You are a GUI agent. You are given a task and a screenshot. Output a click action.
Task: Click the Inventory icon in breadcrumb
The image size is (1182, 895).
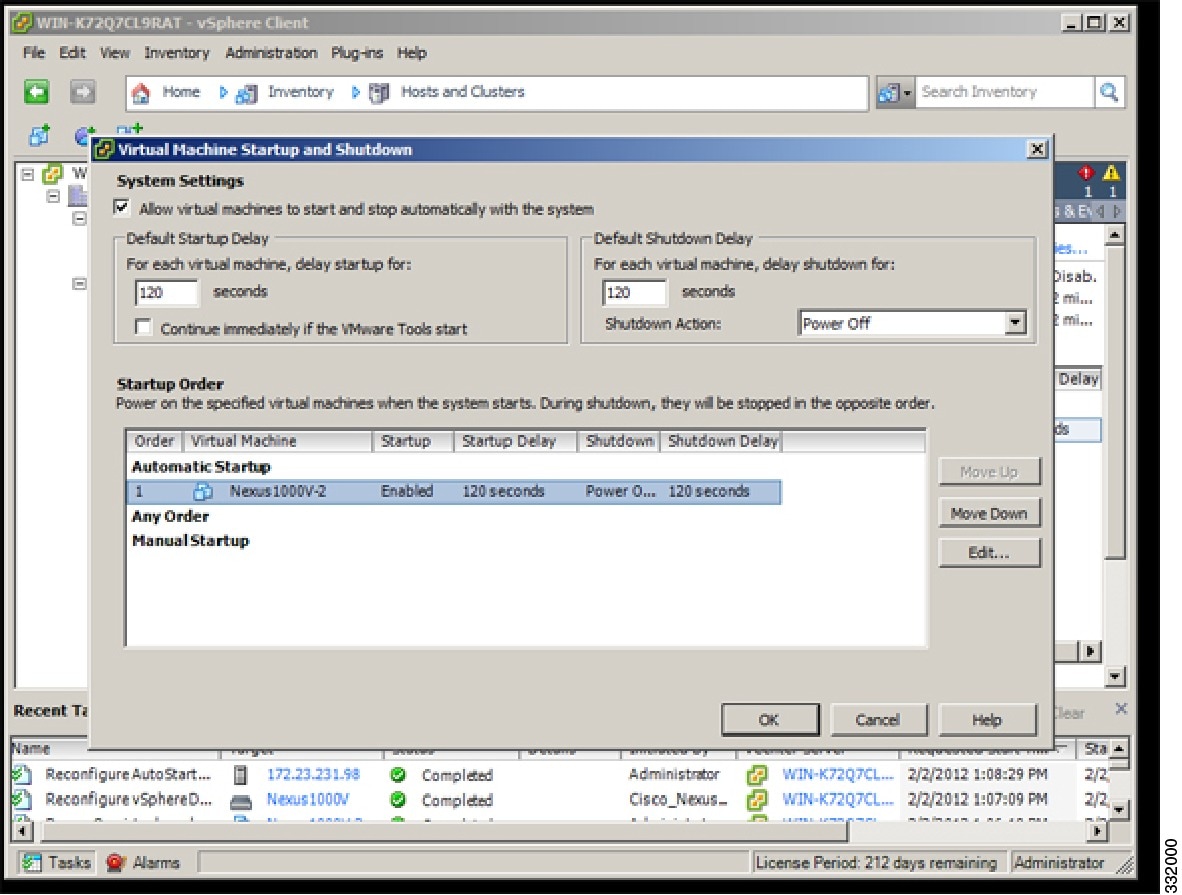pos(246,93)
